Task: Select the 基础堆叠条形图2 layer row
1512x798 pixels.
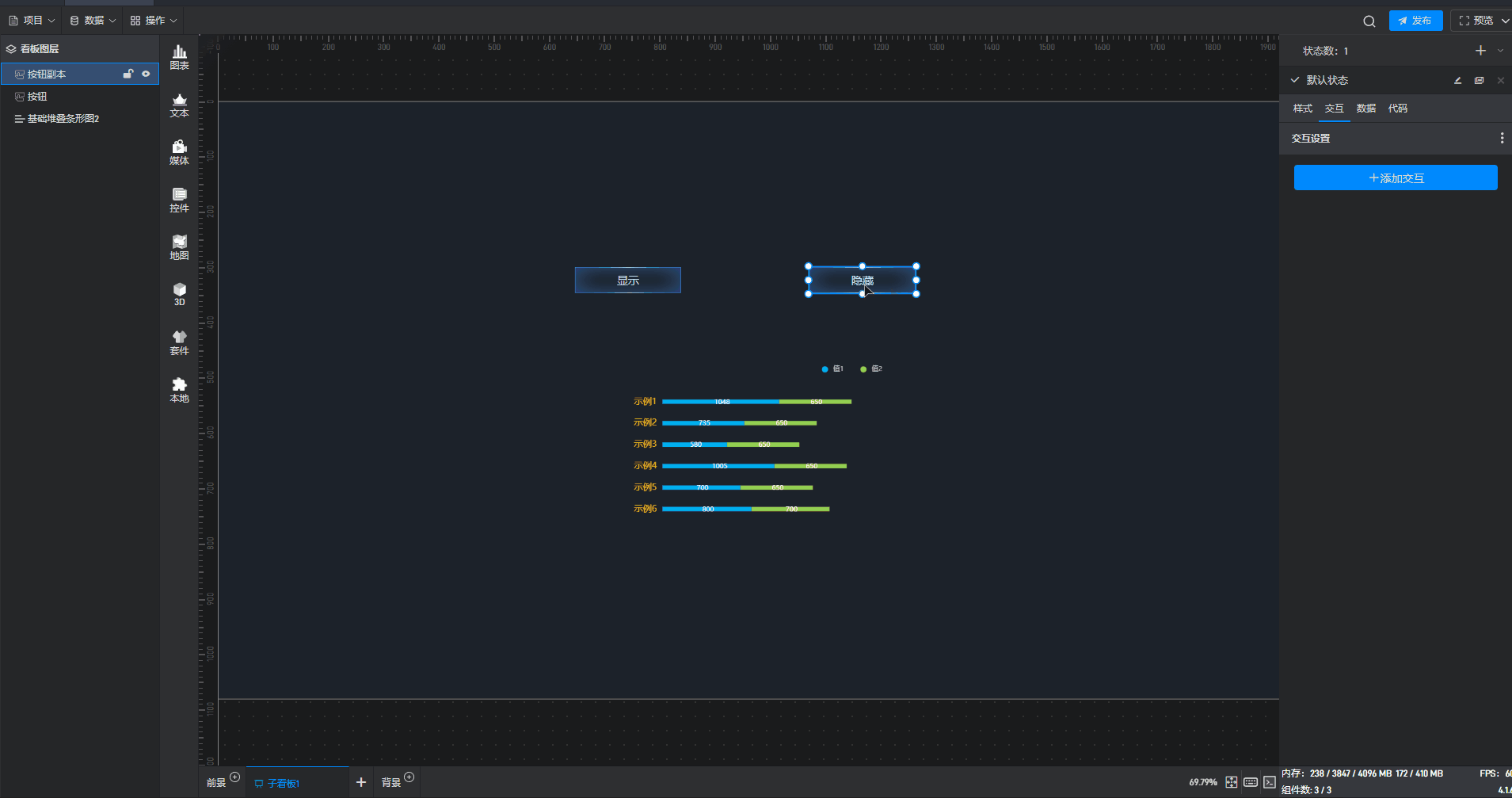Action: (80, 118)
